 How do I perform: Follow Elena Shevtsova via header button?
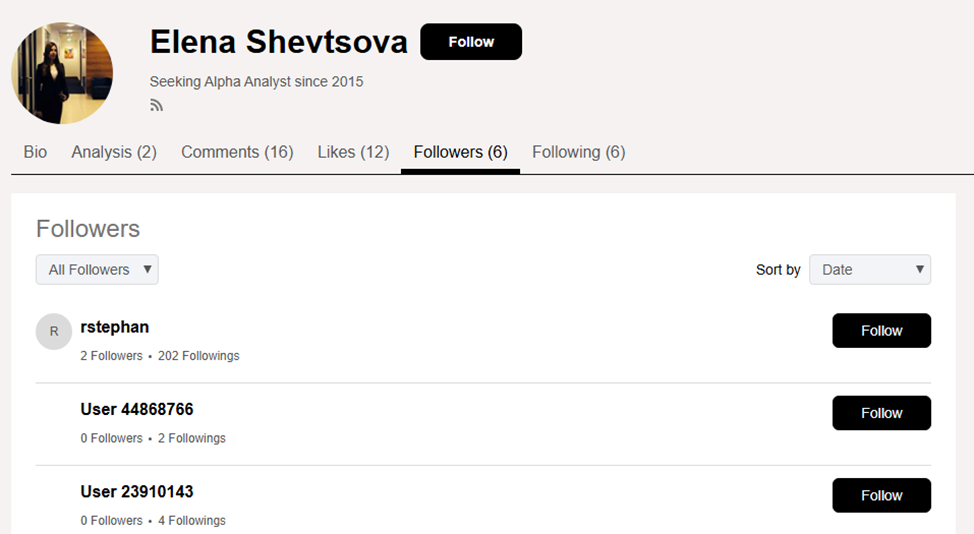pyautogui.click(x=471, y=42)
